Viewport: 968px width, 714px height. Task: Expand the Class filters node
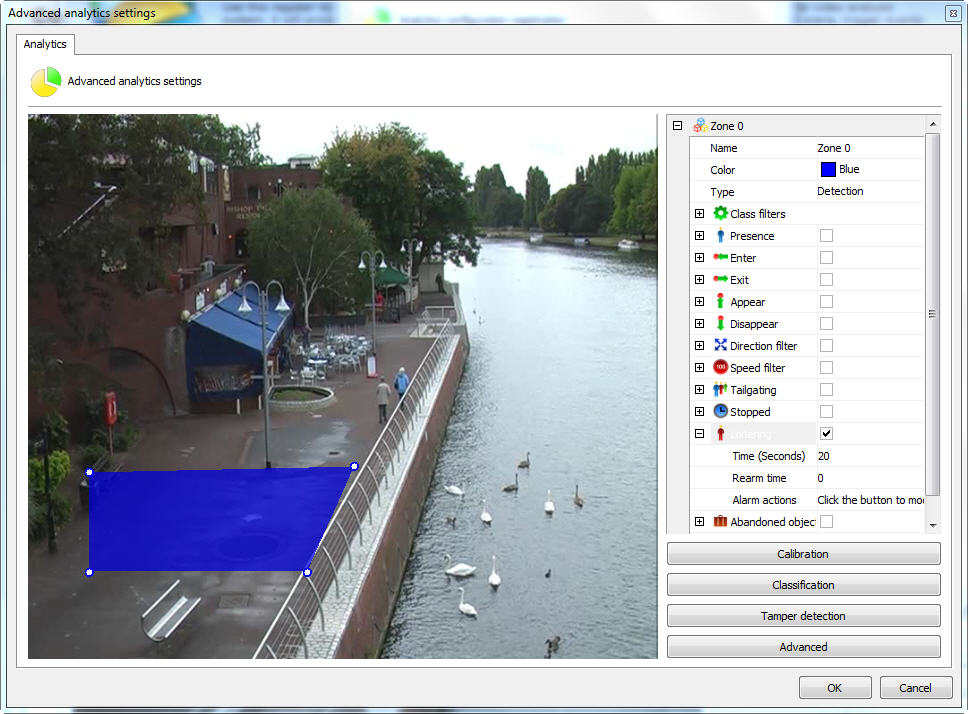tap(699, 214)
